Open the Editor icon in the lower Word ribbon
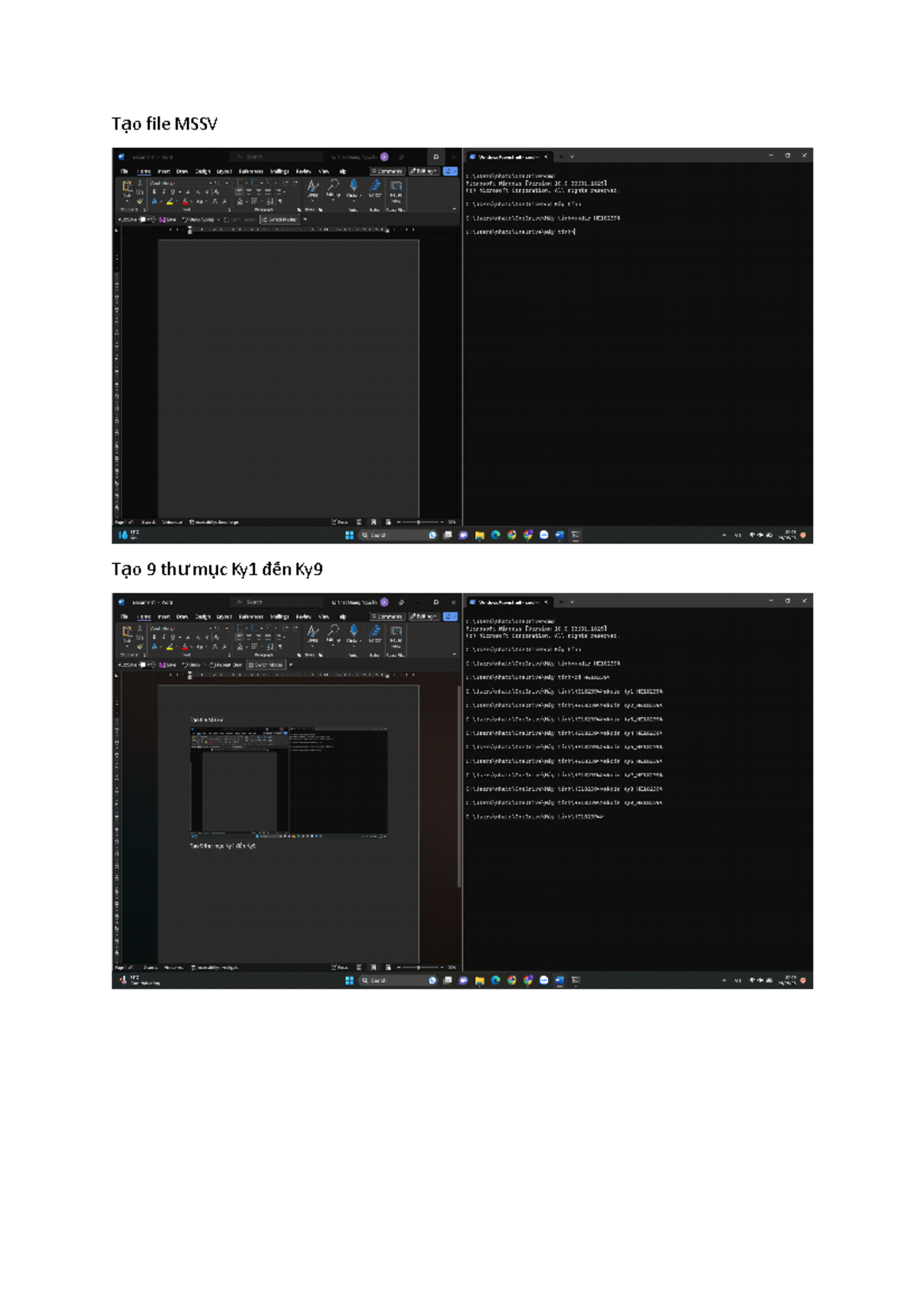Screen dimensions: 924x1308 point(375,632)
